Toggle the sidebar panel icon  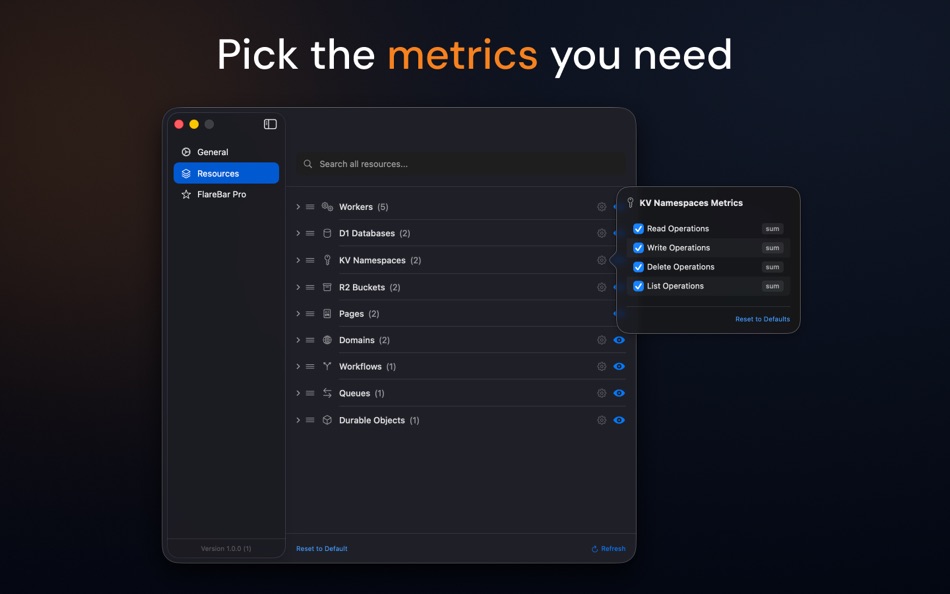(x=270, y=124)
